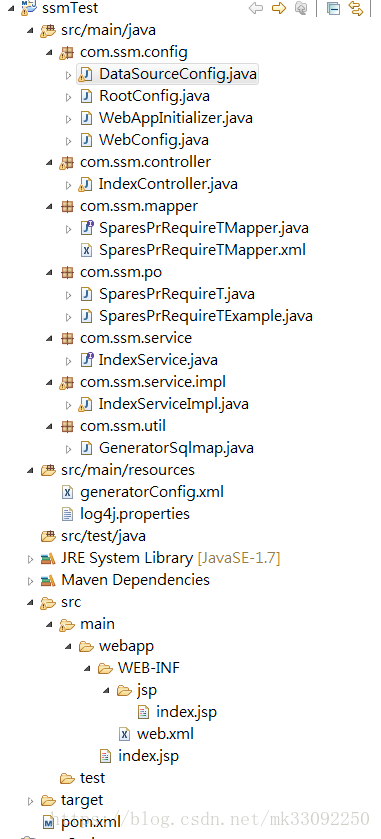Select the WebAppInitializer.java file
The image size is (381, 839).
tap(176, 118)
